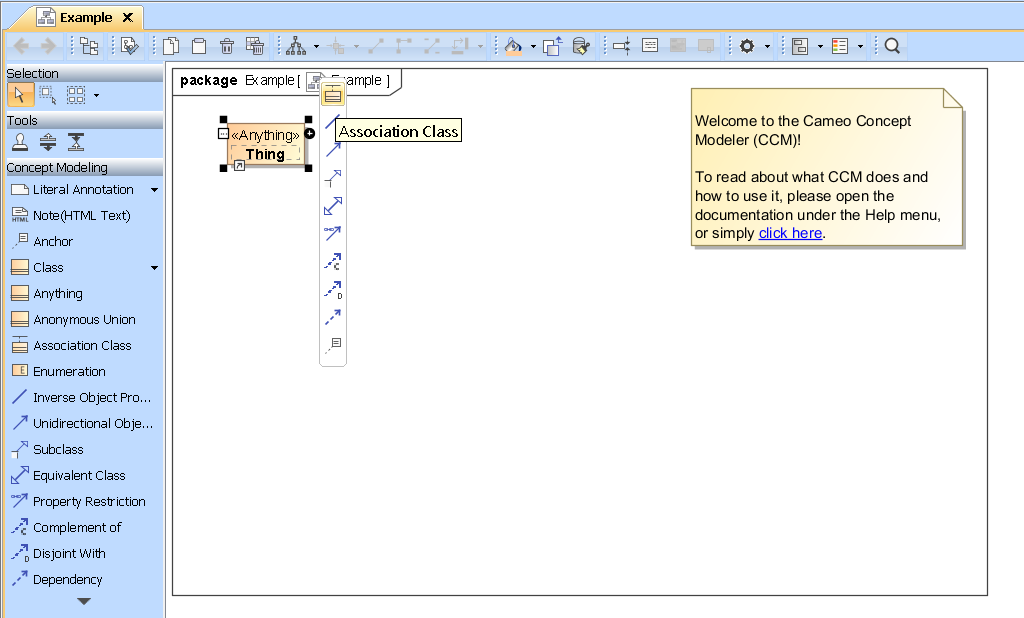1024x618 pixels.
Task: Click the Delete trash can toolbar icon
Action: pos(227,46)
